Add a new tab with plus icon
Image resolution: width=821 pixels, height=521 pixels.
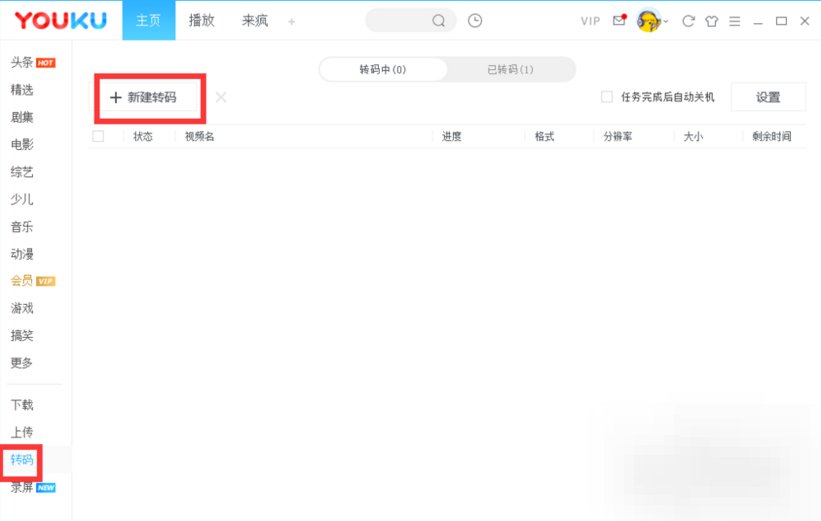[x=292, y=21]
